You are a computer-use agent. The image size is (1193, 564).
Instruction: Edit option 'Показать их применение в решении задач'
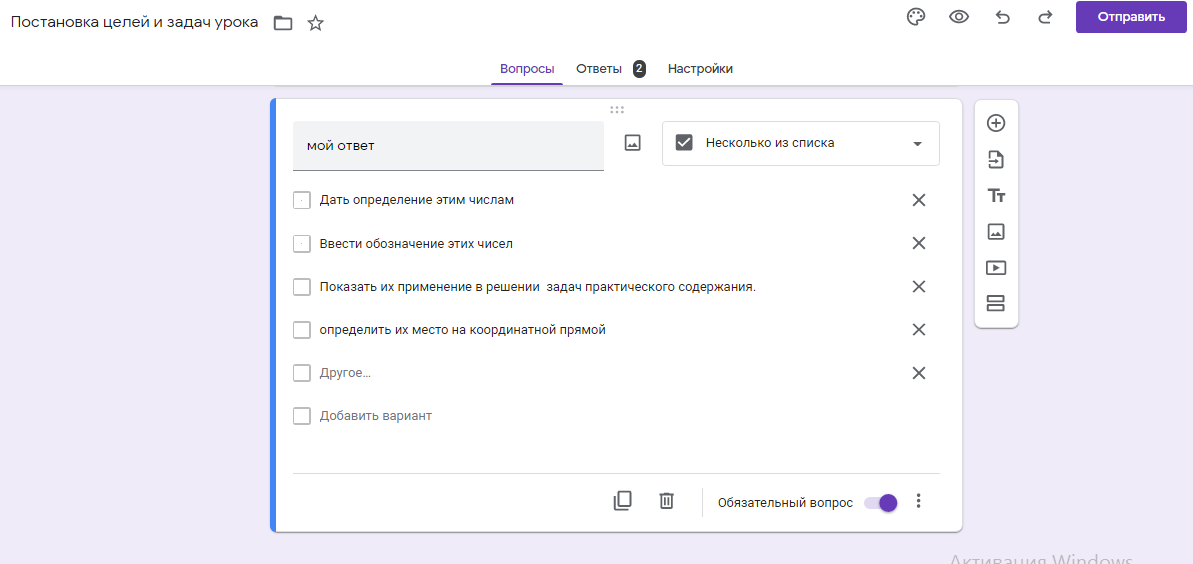(537, 287)
